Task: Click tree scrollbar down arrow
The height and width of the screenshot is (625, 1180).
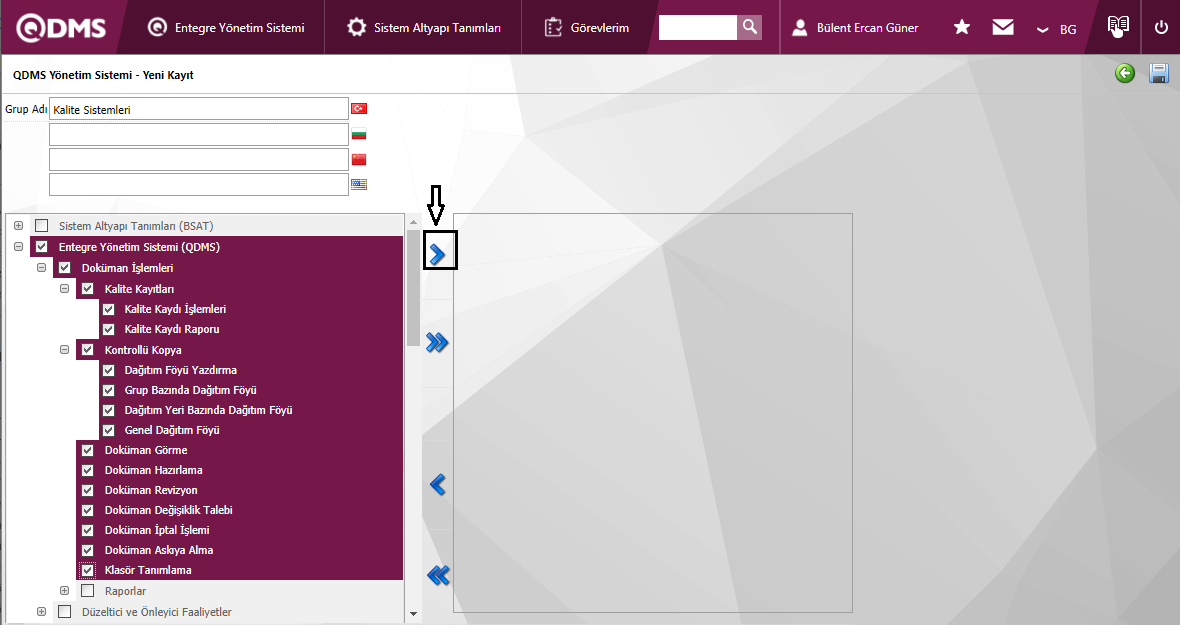Action: (x=413, y=614)
